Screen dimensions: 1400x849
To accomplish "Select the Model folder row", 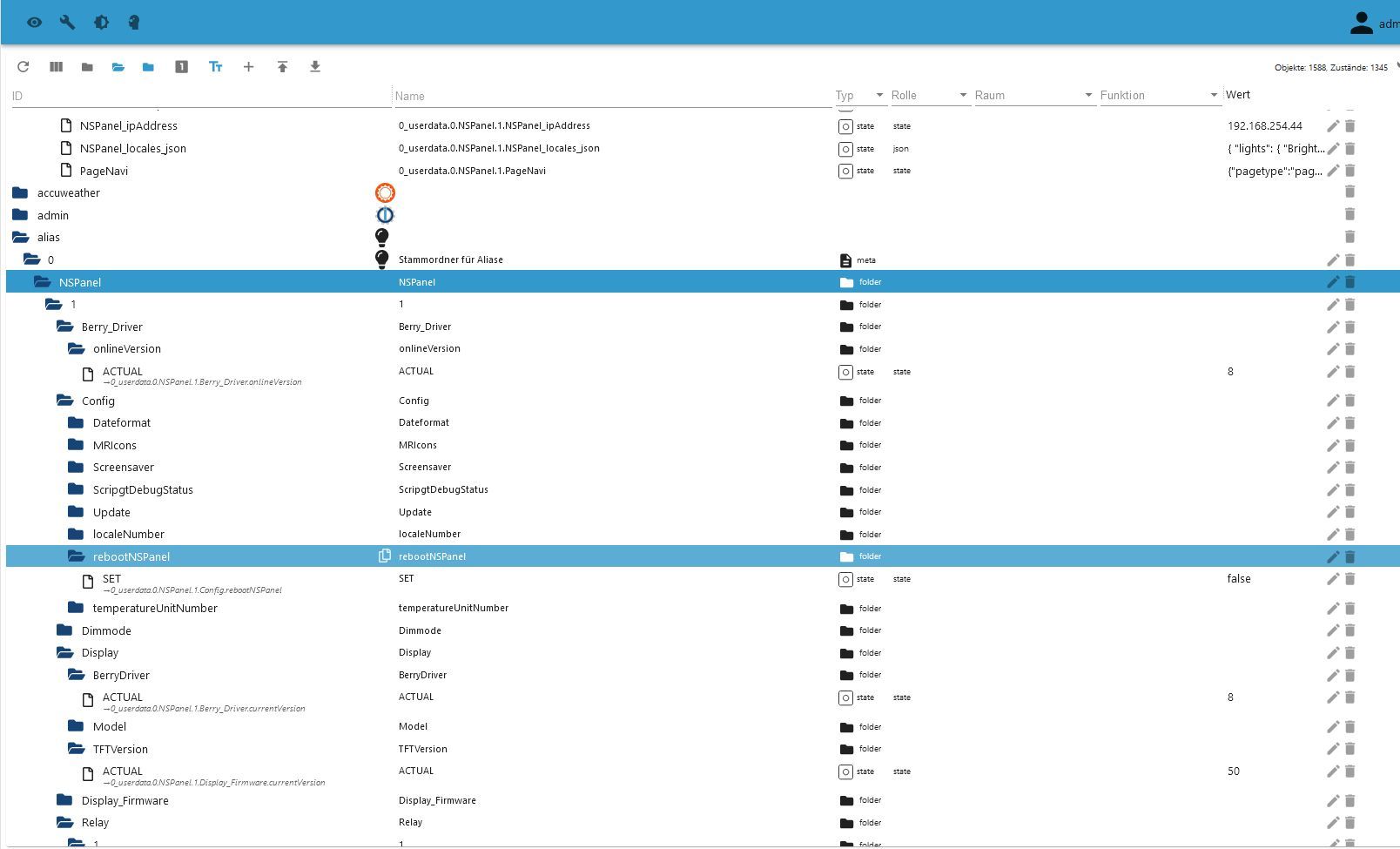I will point(703,726).
